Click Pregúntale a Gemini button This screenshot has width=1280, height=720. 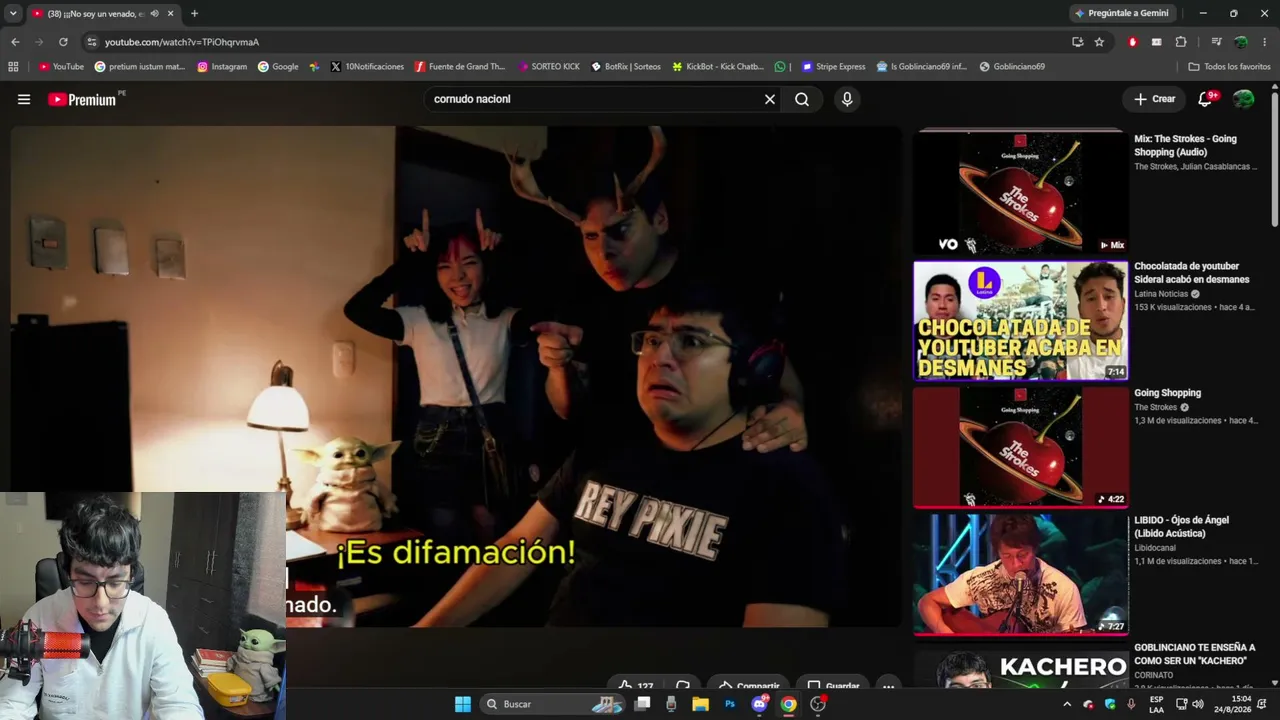(1122, 13)
